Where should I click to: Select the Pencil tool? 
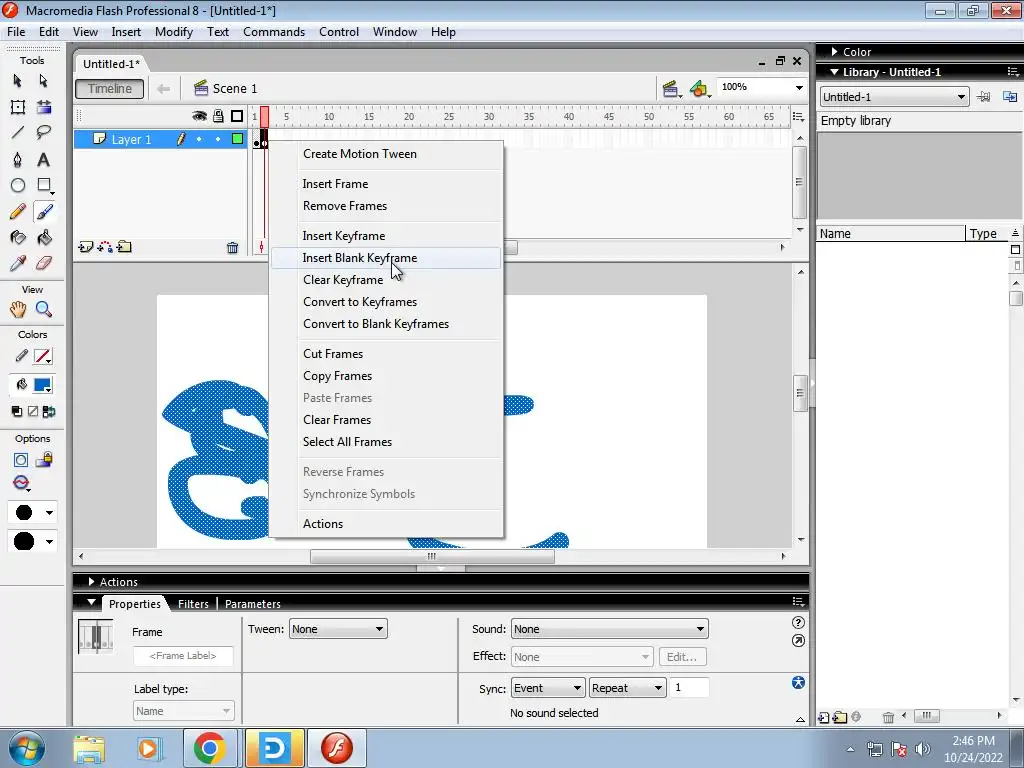point(18,212)
